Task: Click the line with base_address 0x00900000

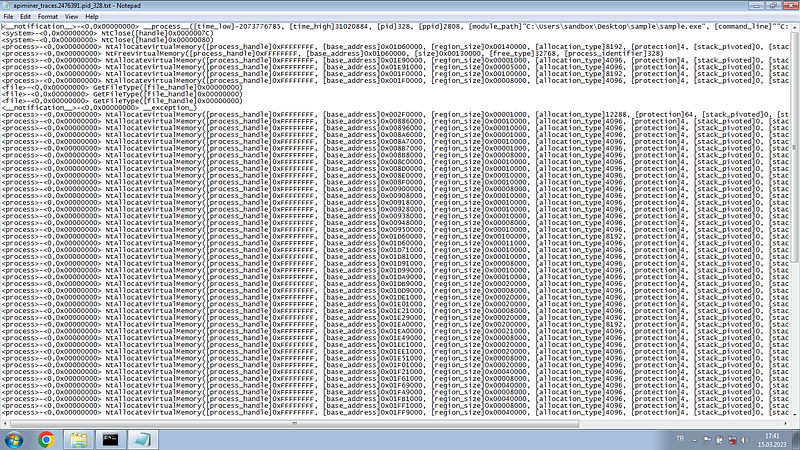Action: tap(395, 189)
